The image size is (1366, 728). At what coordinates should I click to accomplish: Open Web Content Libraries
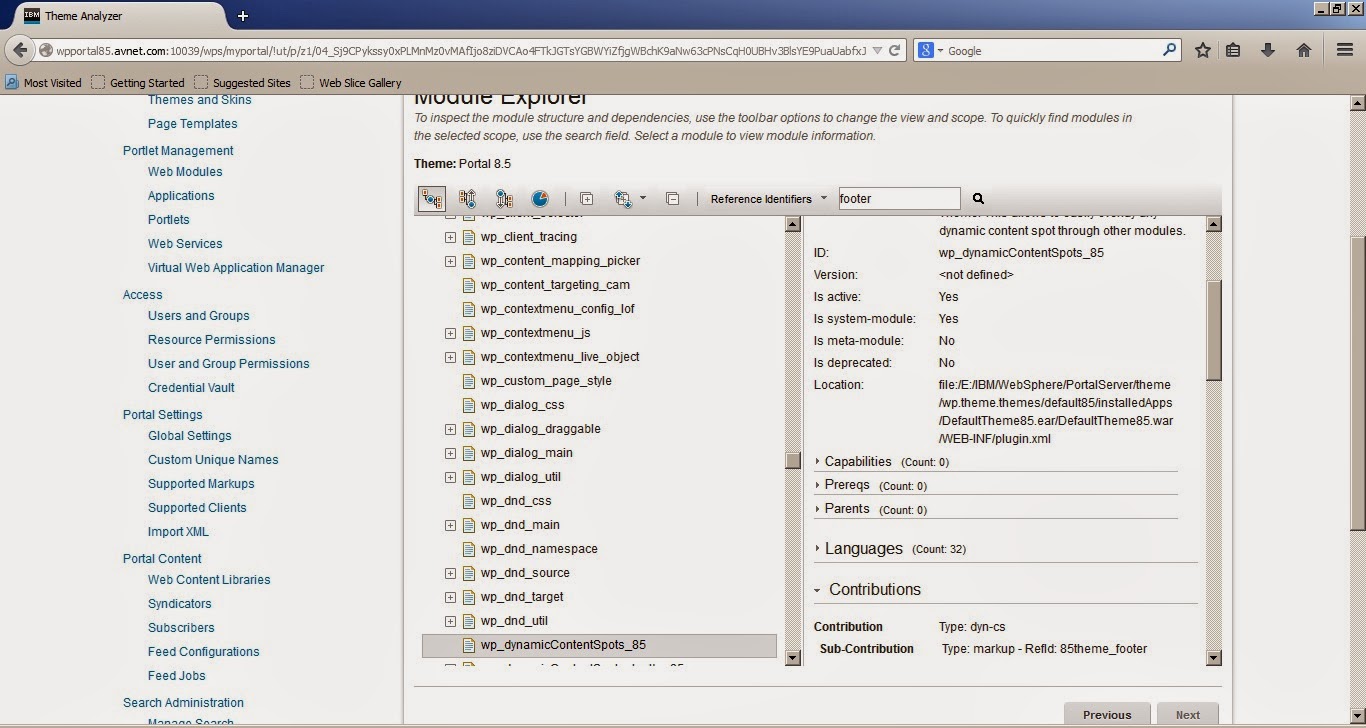(x=209, y=580)
